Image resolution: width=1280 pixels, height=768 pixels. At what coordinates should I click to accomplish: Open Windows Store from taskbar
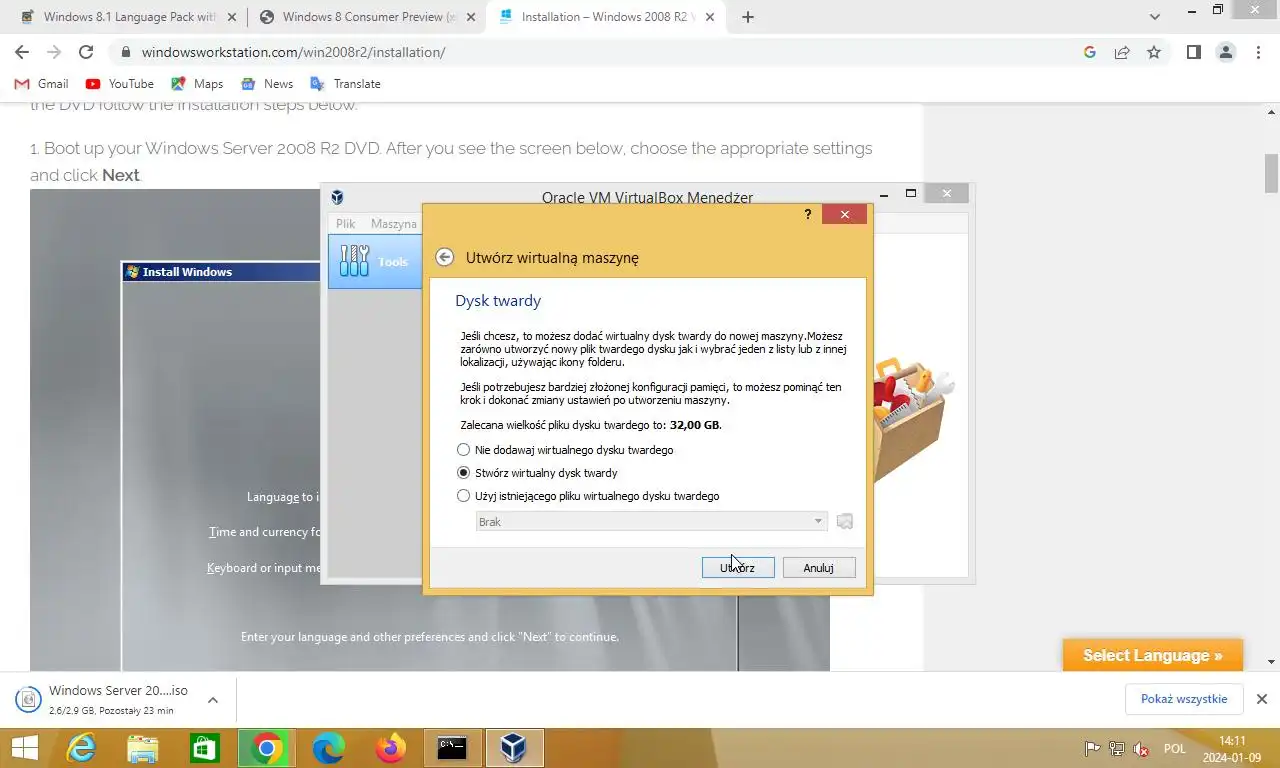(205, 748)
